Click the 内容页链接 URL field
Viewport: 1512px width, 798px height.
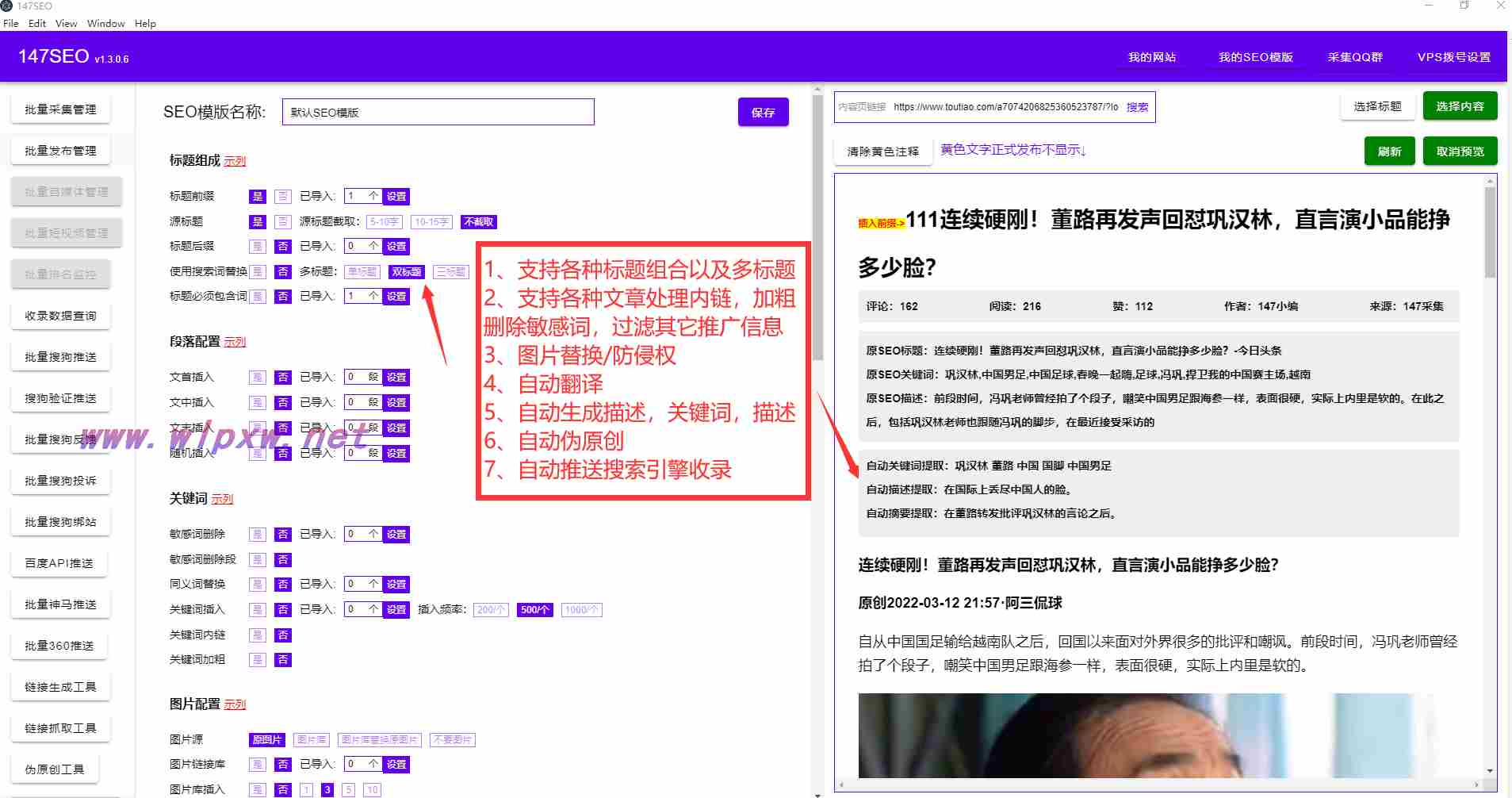click(x=1005, y=107)
